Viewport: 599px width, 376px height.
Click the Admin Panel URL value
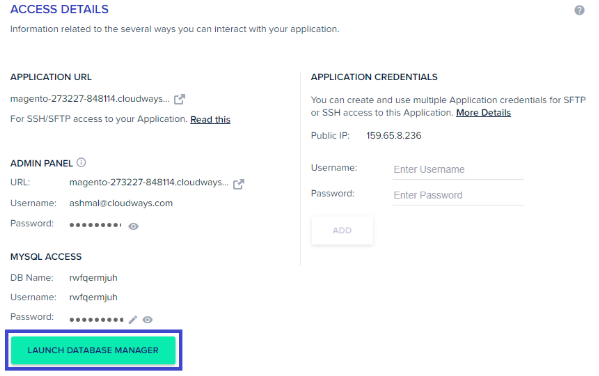(x=149, y=183)
